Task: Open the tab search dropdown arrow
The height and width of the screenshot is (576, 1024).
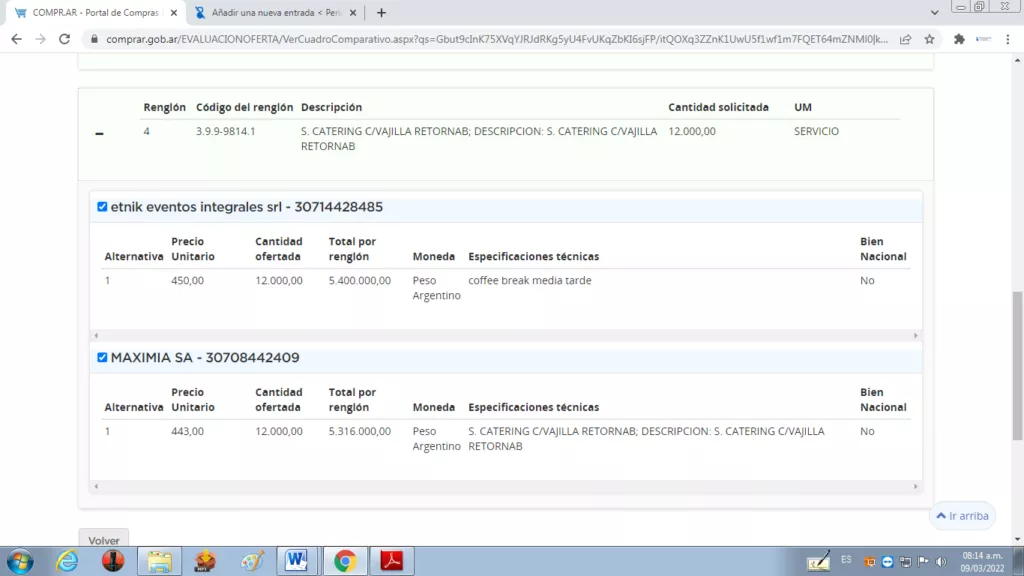Action: click(x=934, y=12)
